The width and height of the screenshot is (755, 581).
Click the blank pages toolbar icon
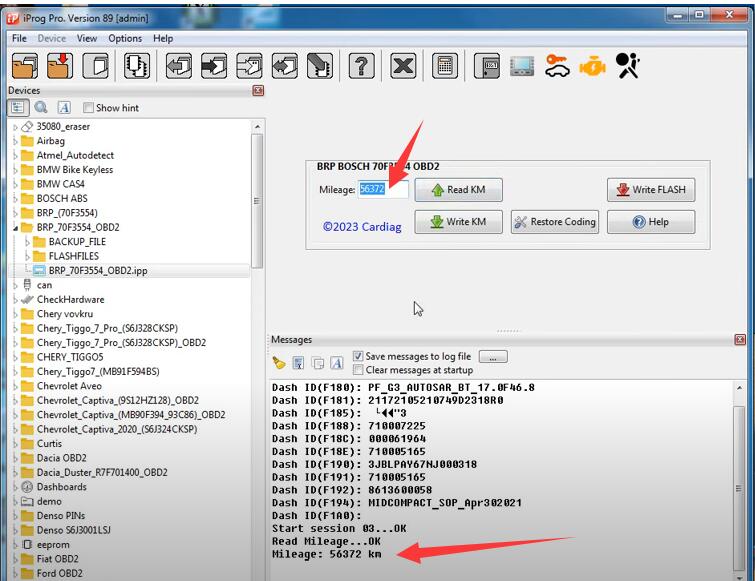click(95, 66)
